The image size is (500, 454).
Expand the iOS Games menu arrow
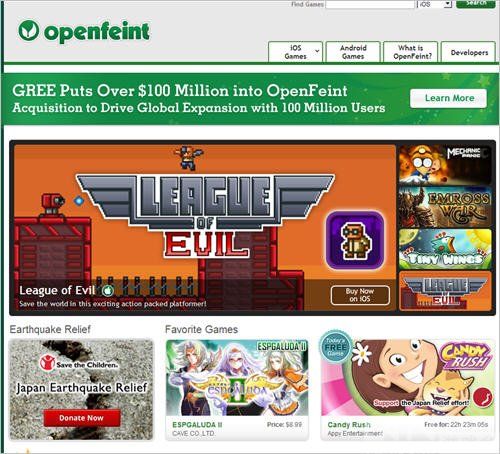(x=317, y=51)
